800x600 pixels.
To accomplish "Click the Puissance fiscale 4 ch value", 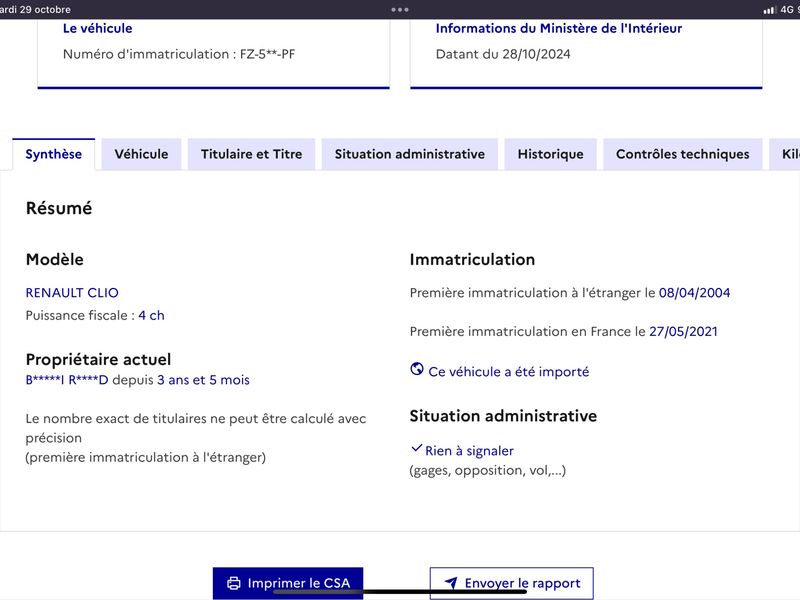I will (151, 315).
